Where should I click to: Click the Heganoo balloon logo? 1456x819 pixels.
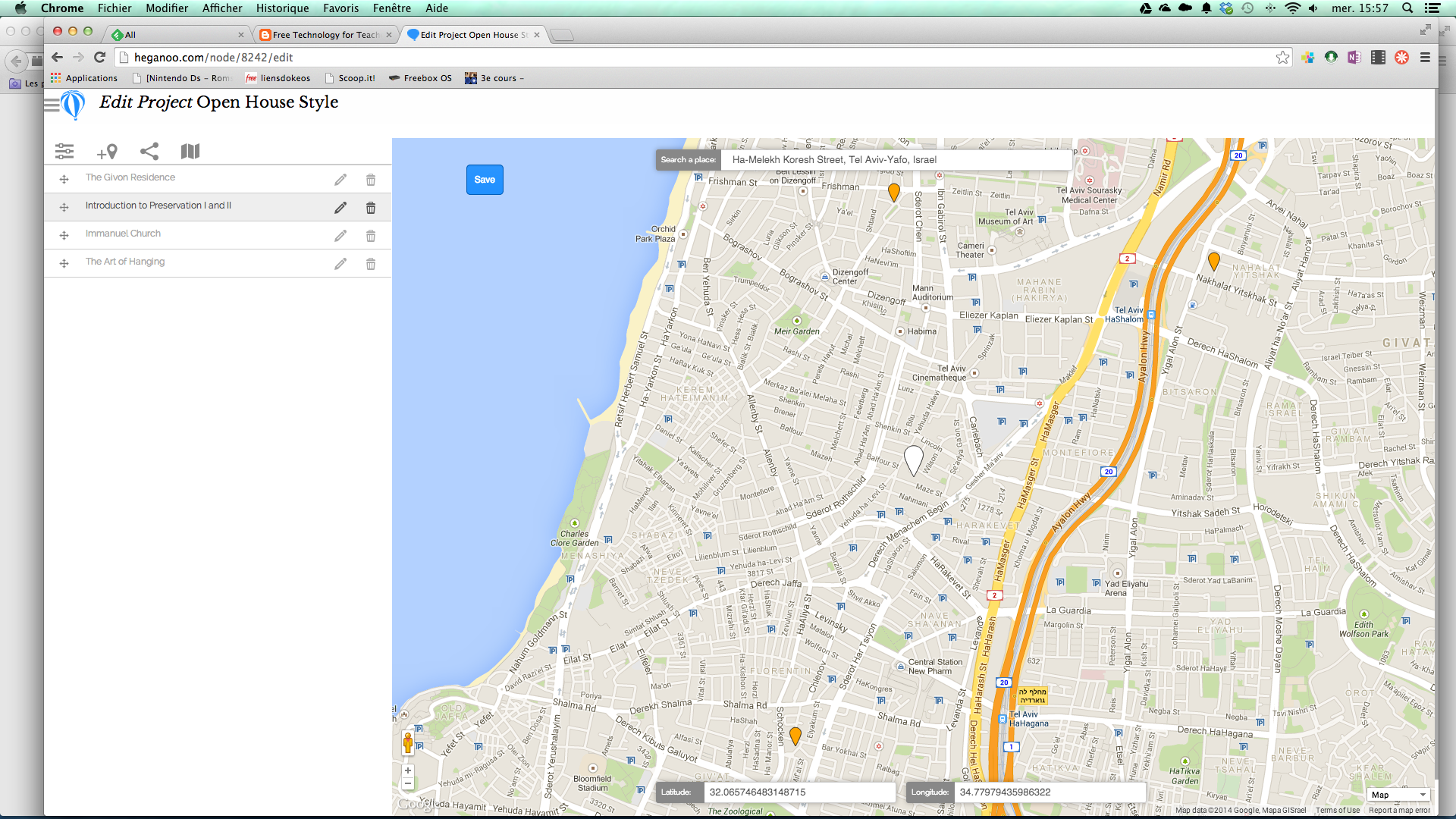[x=73, y=105]
